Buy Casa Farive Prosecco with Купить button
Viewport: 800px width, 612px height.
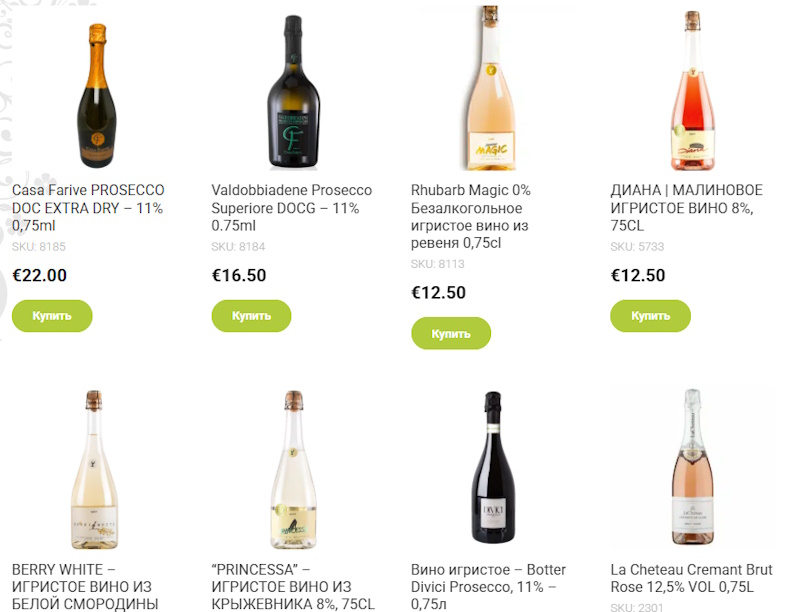[52, 316]
